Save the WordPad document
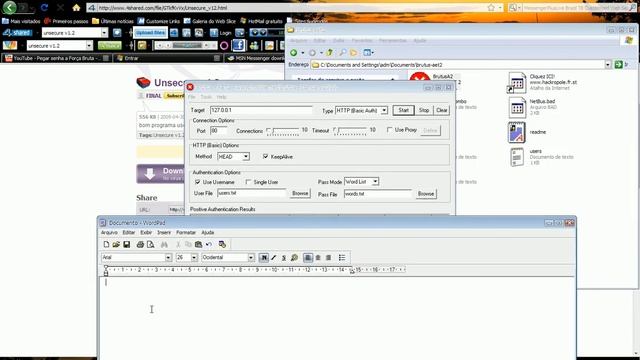Image resolution: width=640 pixels, height=360 pixels. point(127,244)
